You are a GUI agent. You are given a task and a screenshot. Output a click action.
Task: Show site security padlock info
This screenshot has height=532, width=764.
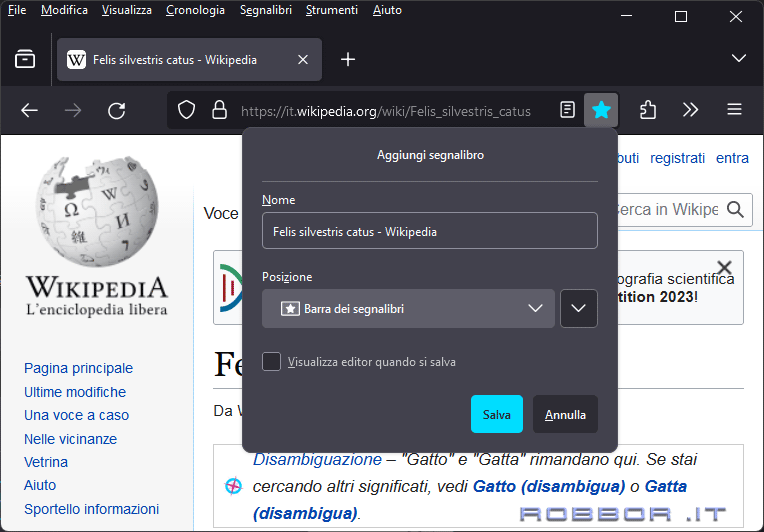(219, 110)
